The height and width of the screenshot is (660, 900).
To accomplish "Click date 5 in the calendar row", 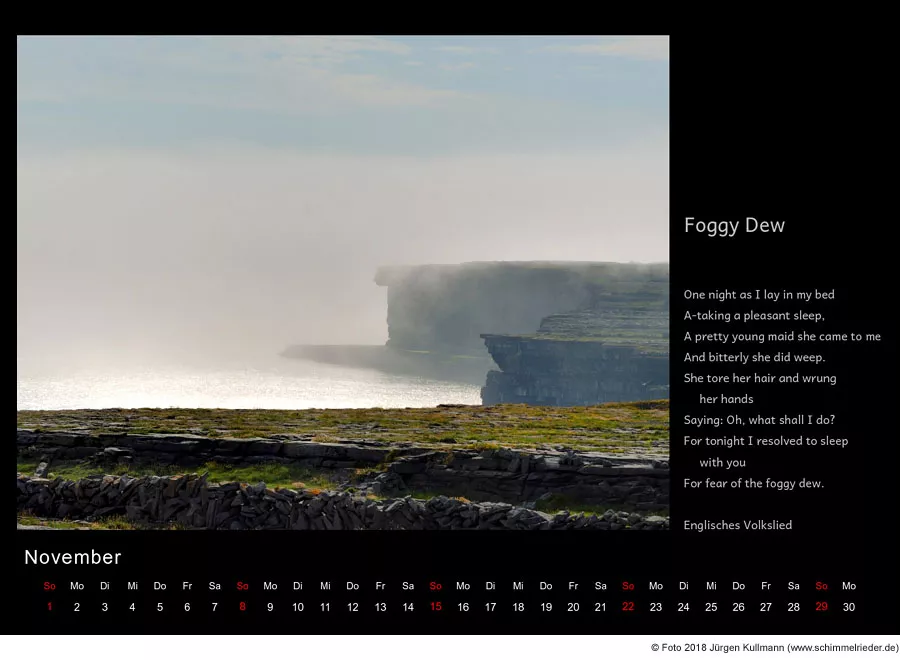I will (160, 607).
